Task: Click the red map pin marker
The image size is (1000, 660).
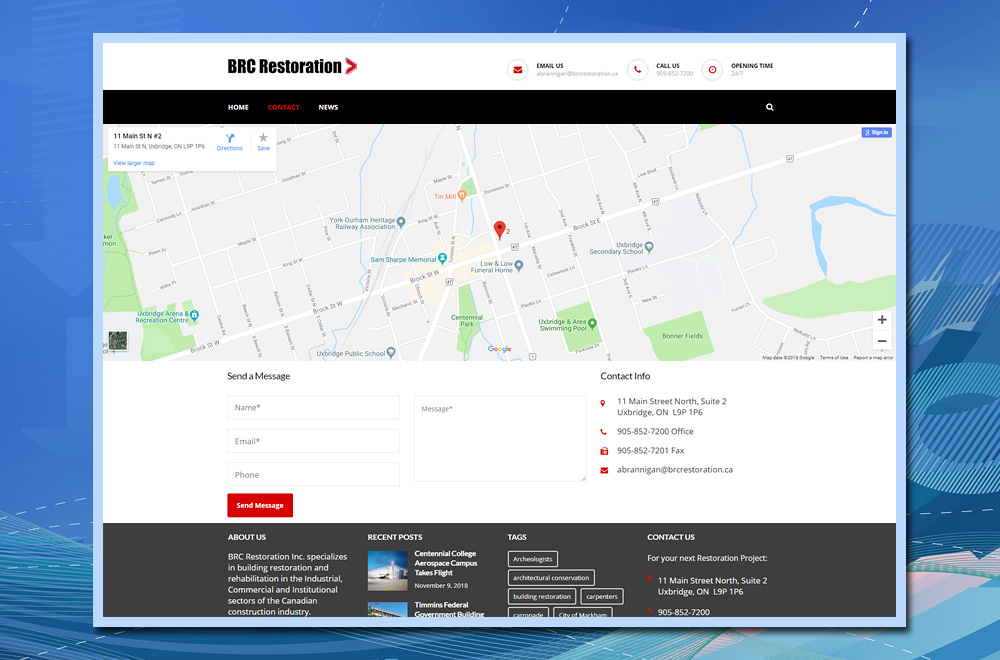Action: click(500, 230)
